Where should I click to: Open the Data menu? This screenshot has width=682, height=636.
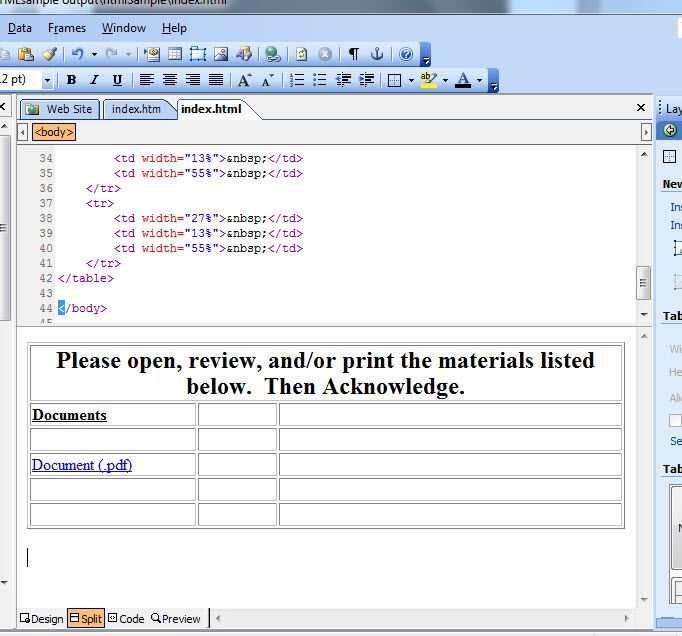click(x=20, y=28)
